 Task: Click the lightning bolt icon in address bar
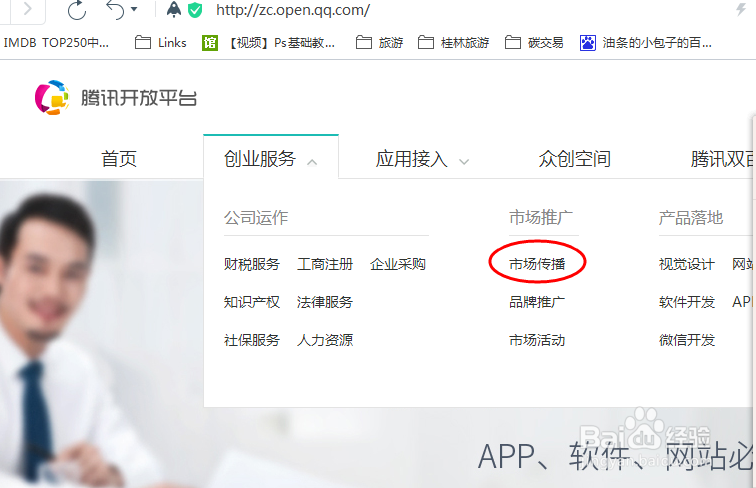click(x=741, y=9)
